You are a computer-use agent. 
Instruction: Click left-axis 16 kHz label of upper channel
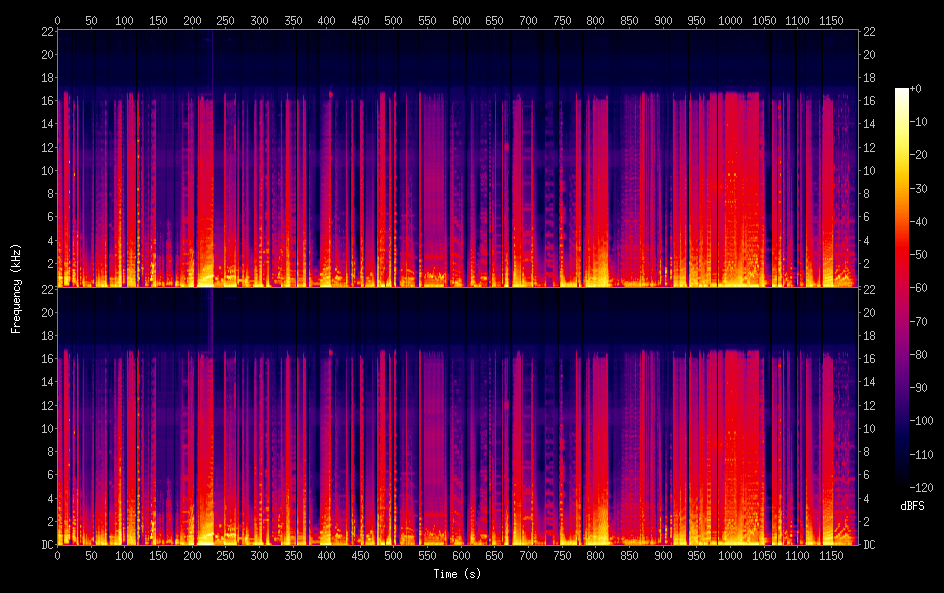coord(44,101)
